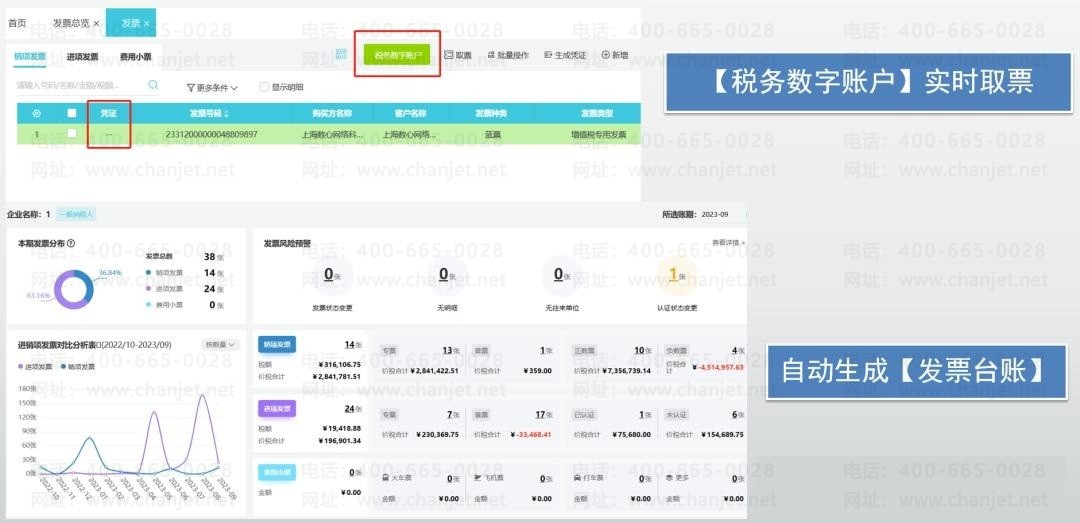This screenshot has width=1080, height=523.
Task: Expand the 更多条件 filter dropdown
Action: [x=212, y=88]
